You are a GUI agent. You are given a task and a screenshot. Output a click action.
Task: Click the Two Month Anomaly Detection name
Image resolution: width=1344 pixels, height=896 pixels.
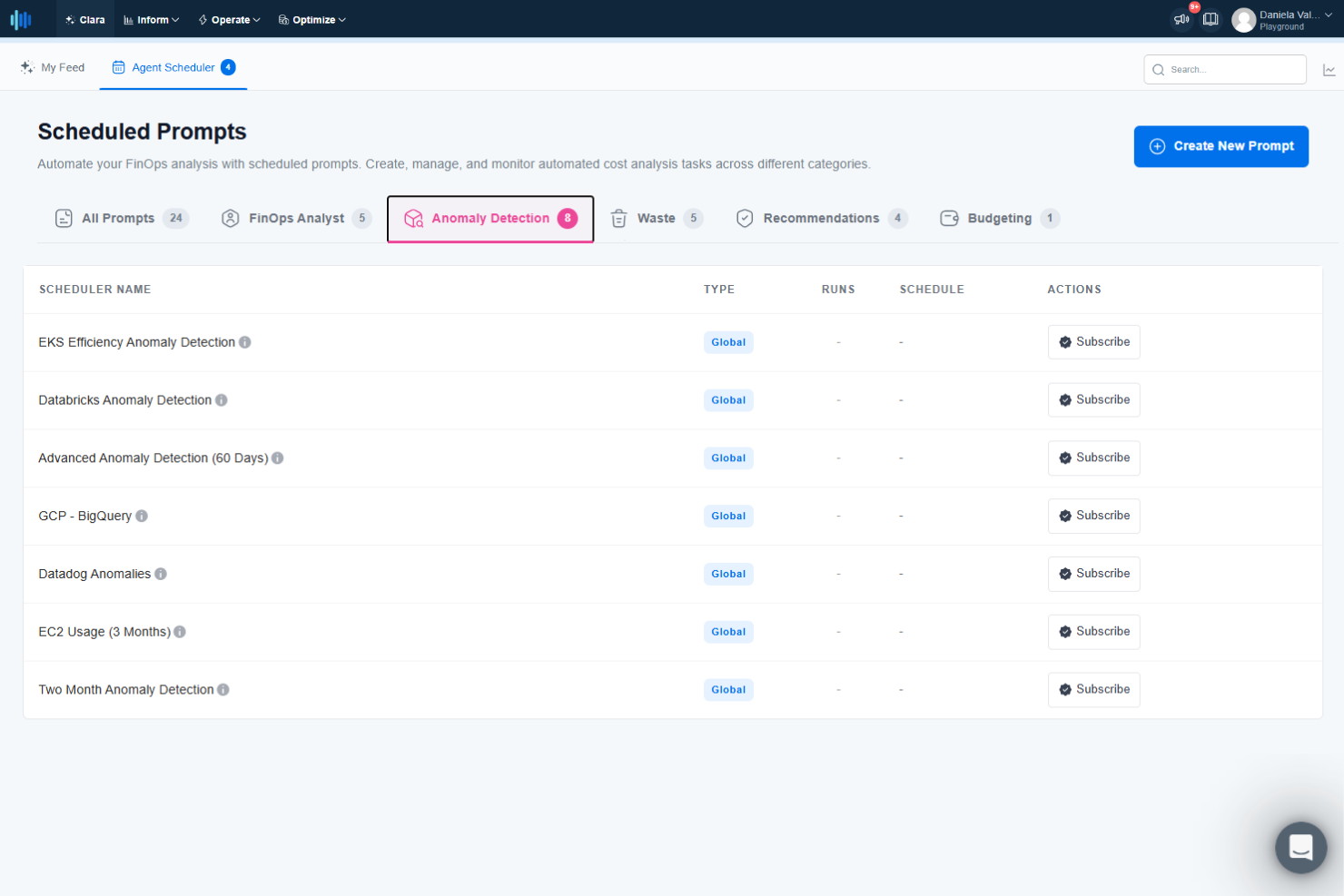point(126,690)
